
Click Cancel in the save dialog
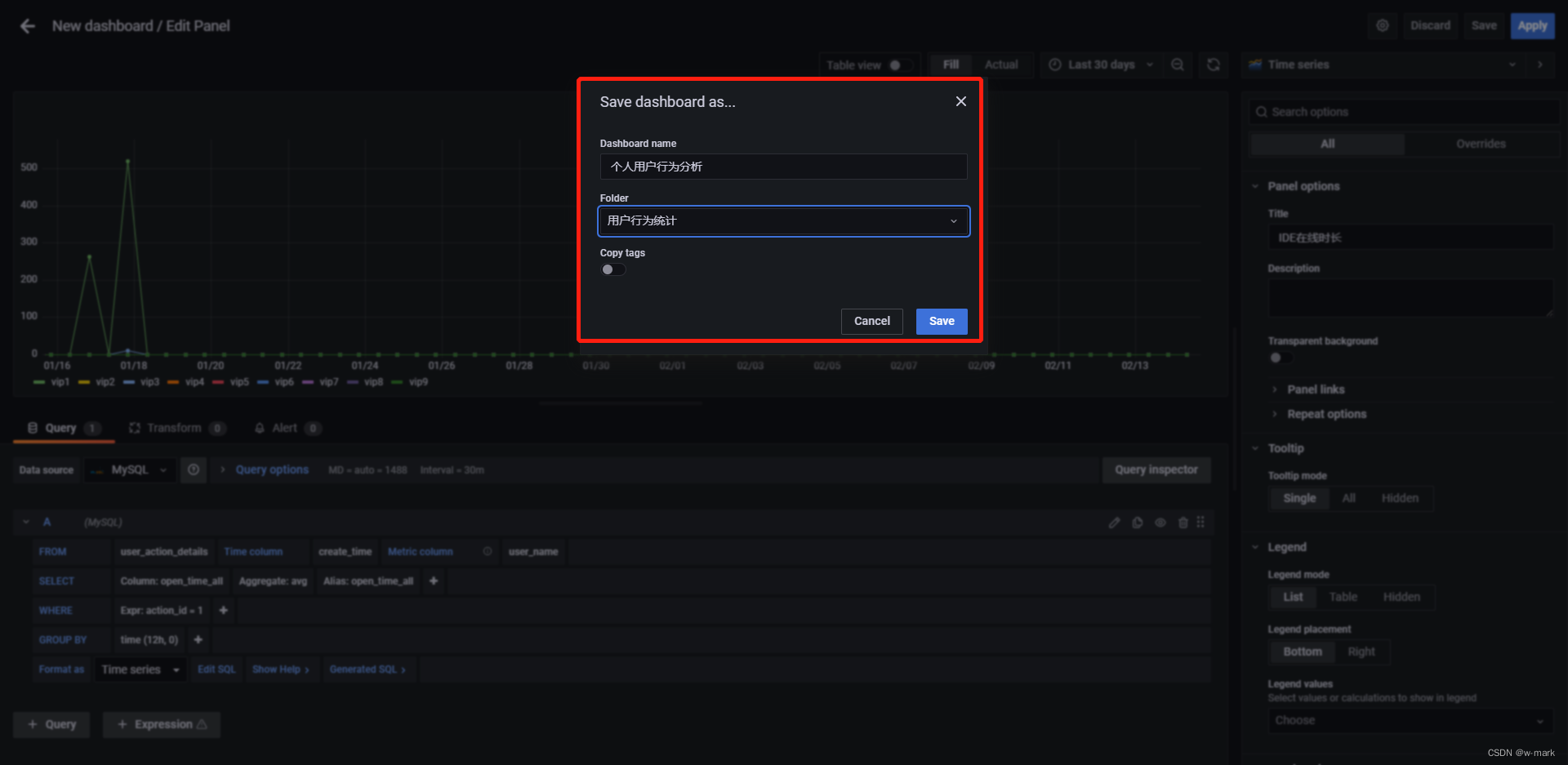click(x=871, y=321)
